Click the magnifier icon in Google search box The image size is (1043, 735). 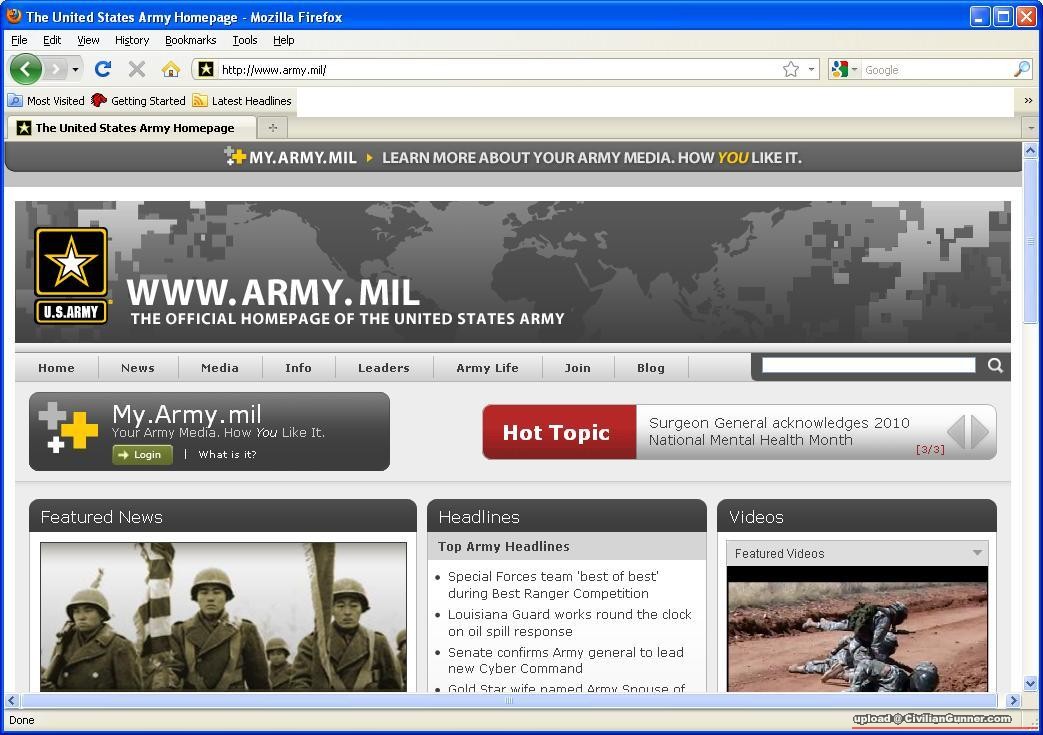coord(1021,69)
